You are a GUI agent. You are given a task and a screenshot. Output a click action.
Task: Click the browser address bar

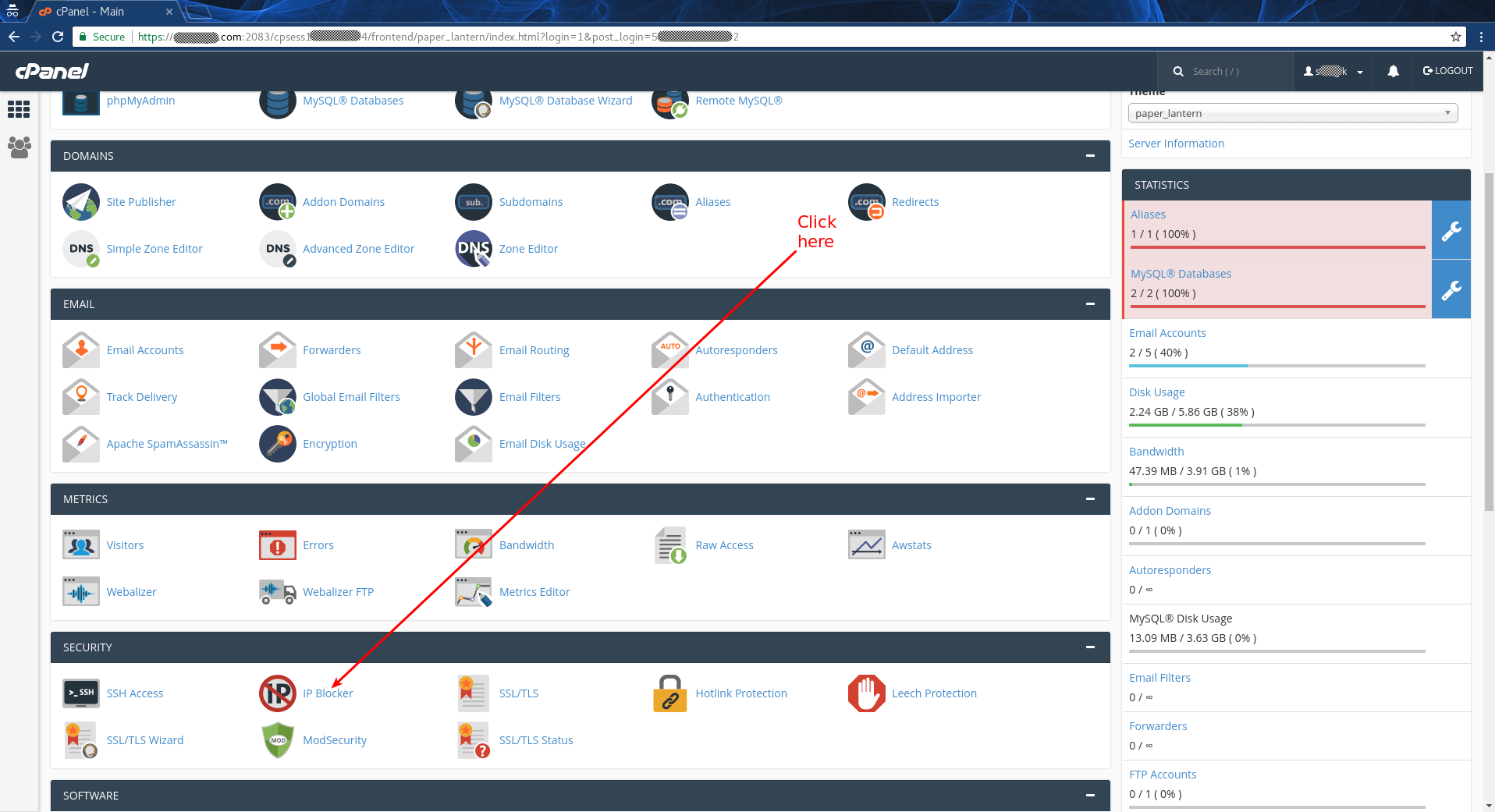769,37
